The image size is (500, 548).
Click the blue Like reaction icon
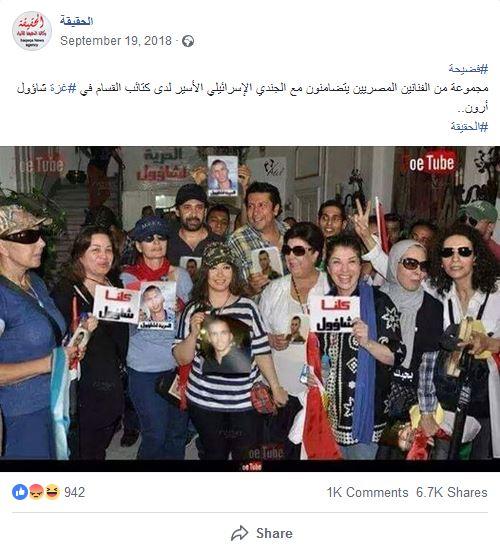click(x=20, y=492)
